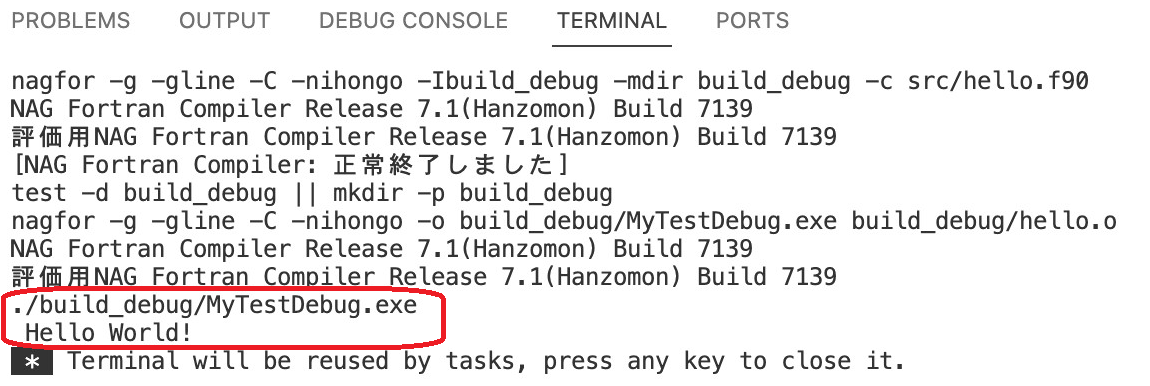Click the first 'NAG Fortran Compiler Release 7.1' line
The image size is (1150, 386).
point(381,109)
